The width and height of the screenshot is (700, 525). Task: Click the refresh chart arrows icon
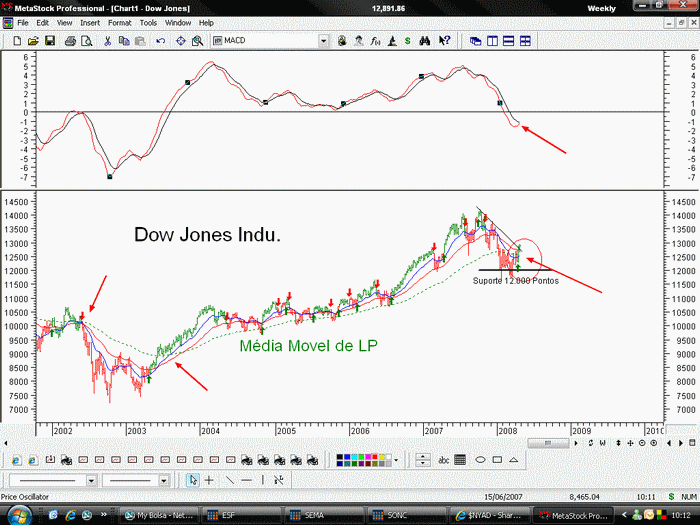pyautogui.click(x=591, y=443)
